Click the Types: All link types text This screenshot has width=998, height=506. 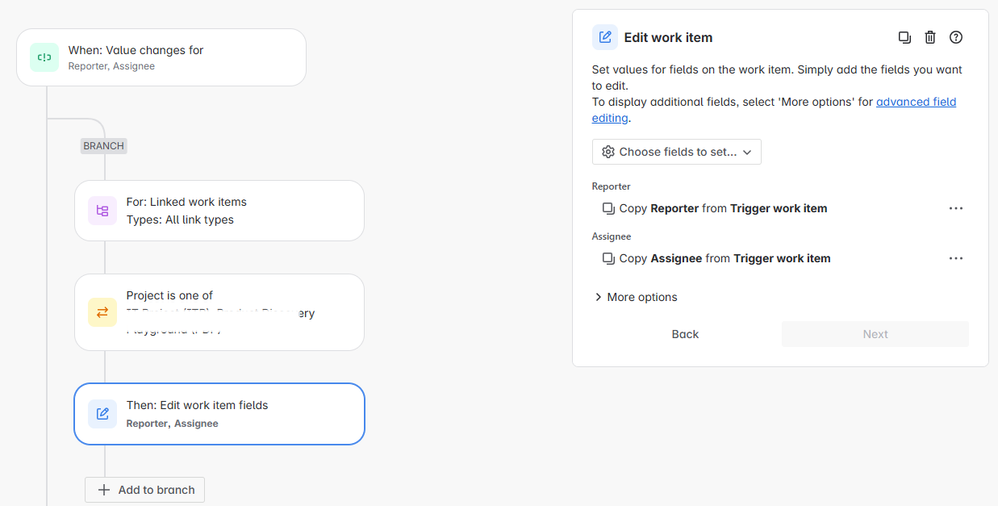pos(179,220)
